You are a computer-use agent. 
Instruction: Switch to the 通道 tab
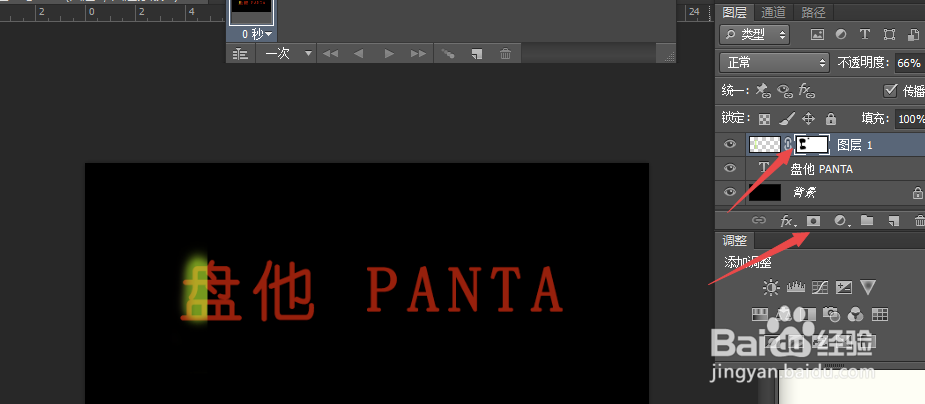coord(773,12)
